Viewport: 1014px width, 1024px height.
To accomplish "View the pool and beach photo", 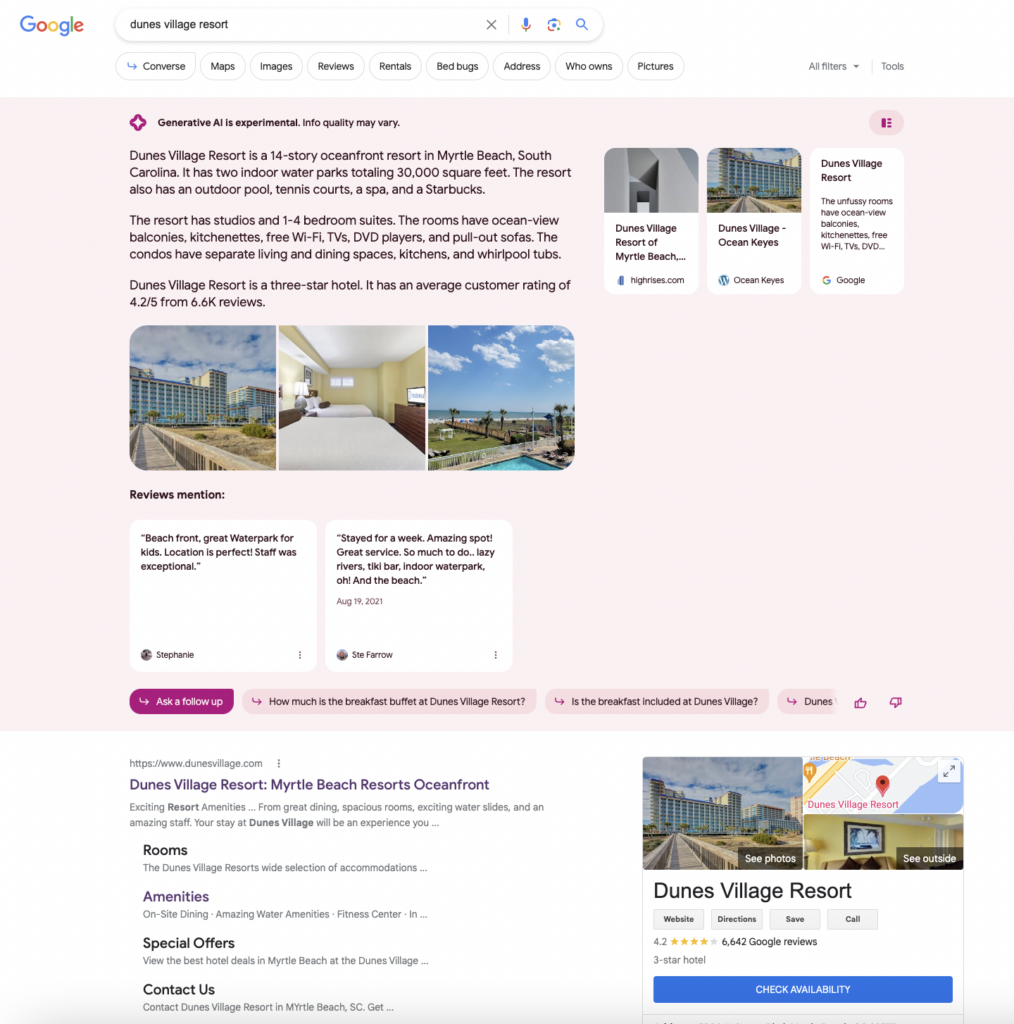I will tap(501, 398).
